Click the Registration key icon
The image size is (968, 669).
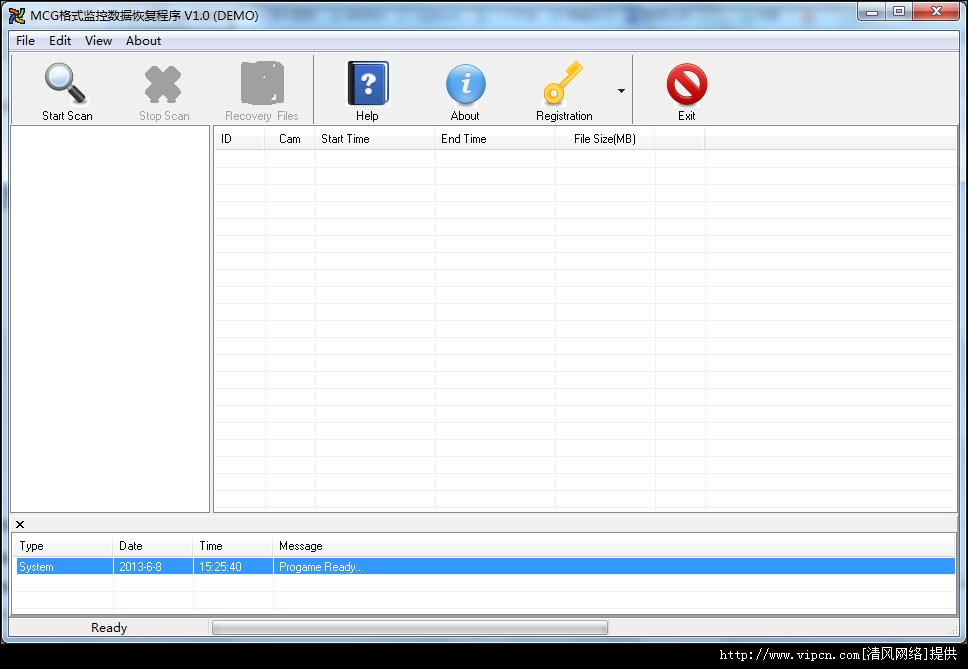[x=562, y=83]
